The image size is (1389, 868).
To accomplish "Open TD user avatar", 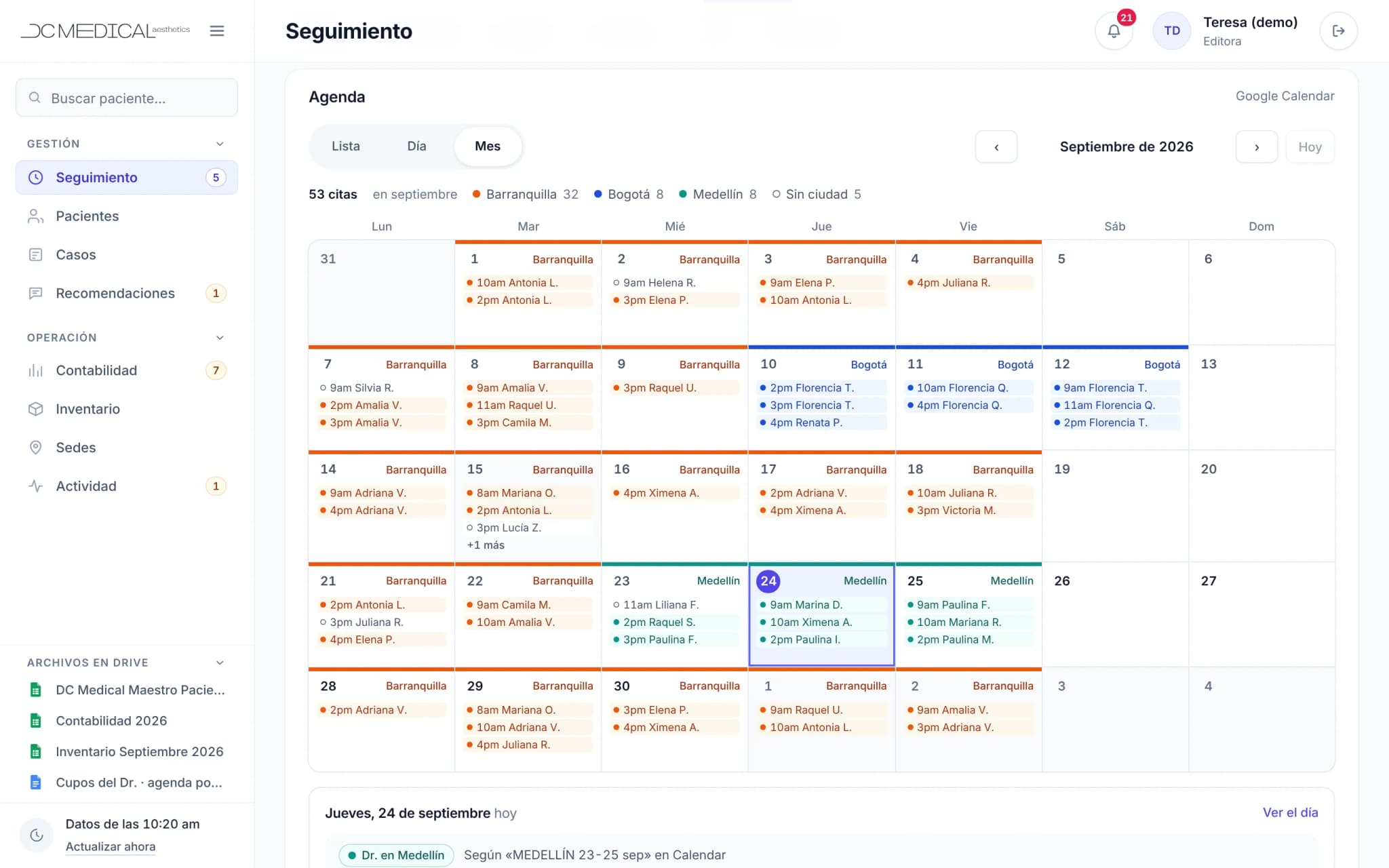I will [1171, 31].
